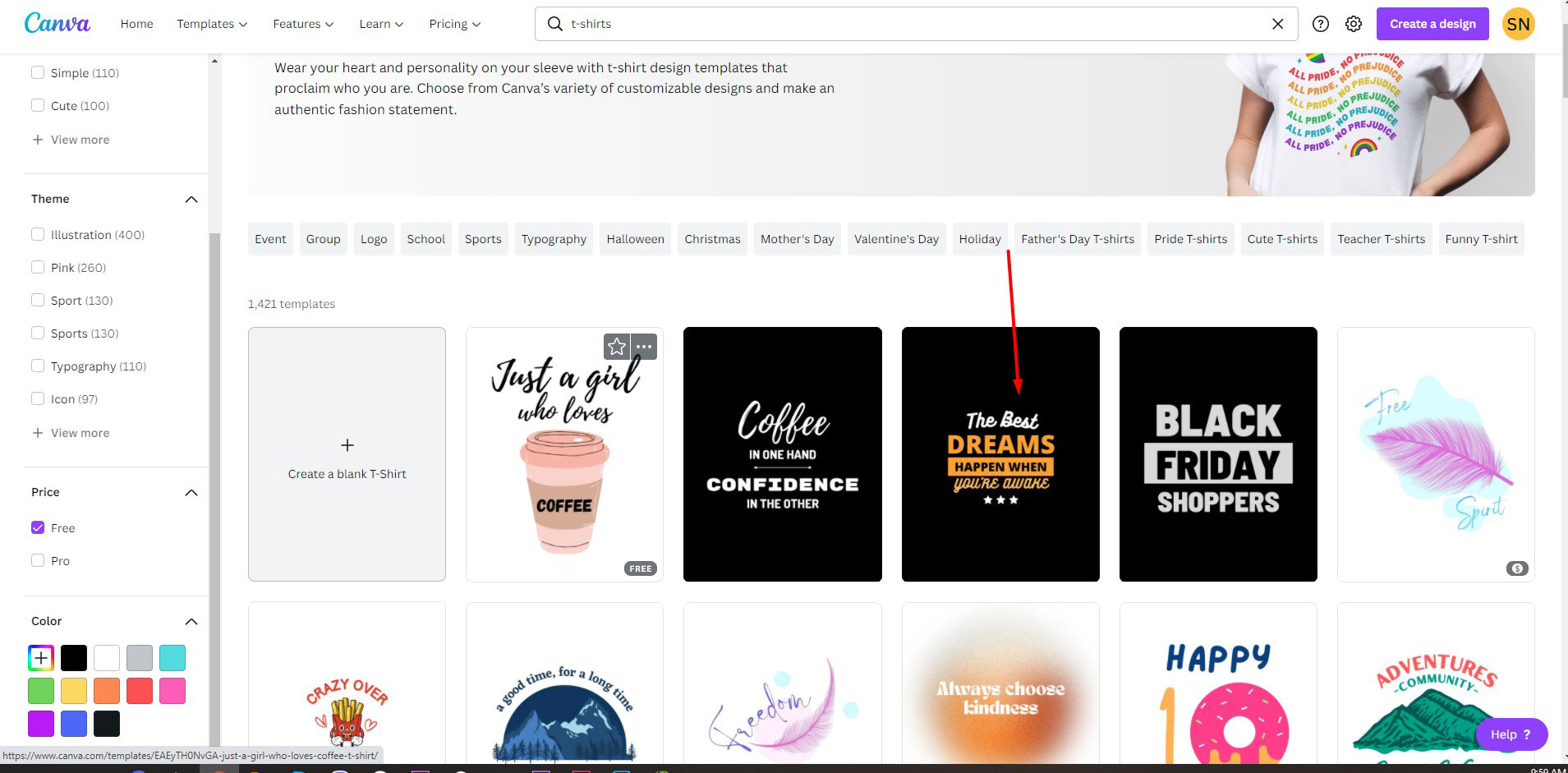Click the SN profile avatar
Viewport: 1568px width, 773px height.
[1518, 24]
